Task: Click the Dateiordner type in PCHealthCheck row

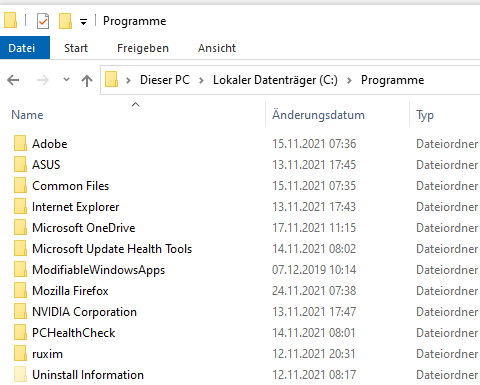Action: point(447,333)
